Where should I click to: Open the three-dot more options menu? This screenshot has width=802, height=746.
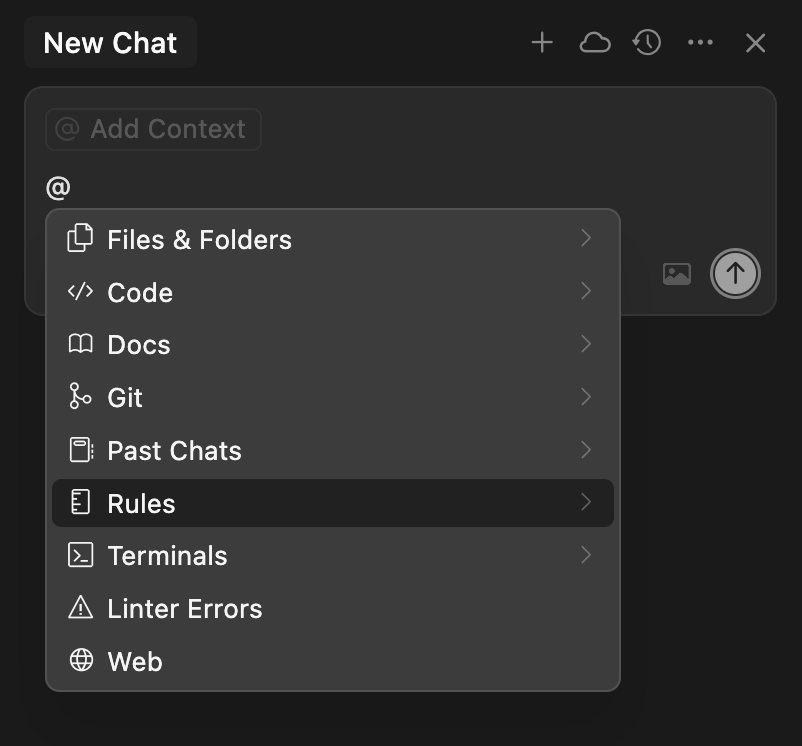[x=701, y=43]
